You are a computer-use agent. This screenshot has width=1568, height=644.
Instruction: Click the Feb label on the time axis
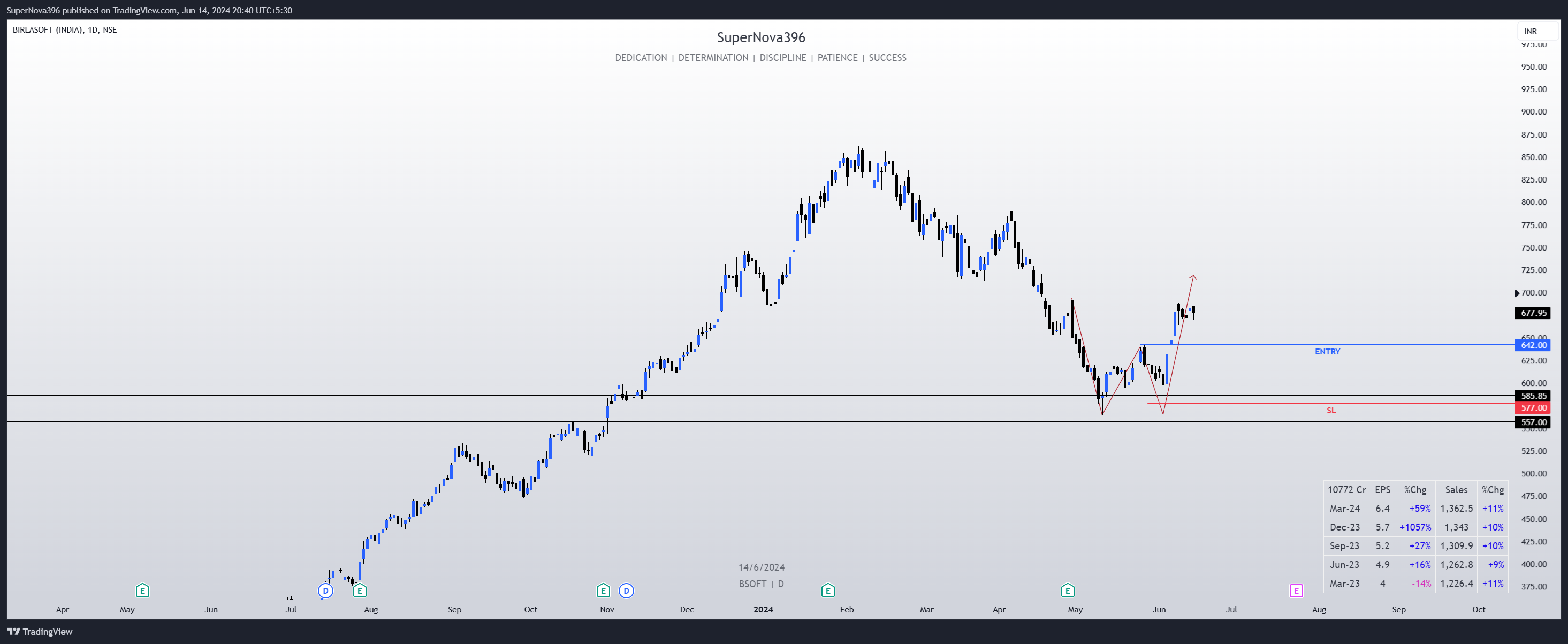[x=847, y=610]
